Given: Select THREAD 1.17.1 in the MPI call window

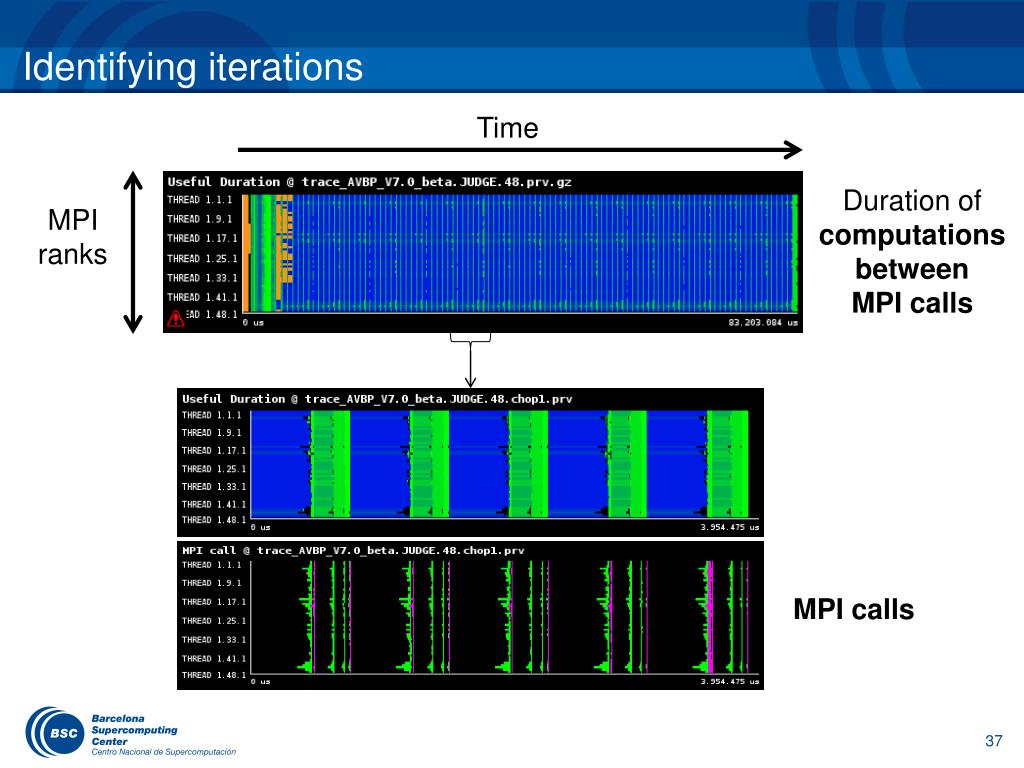Looking at the screenshot, I should [214, 602].
